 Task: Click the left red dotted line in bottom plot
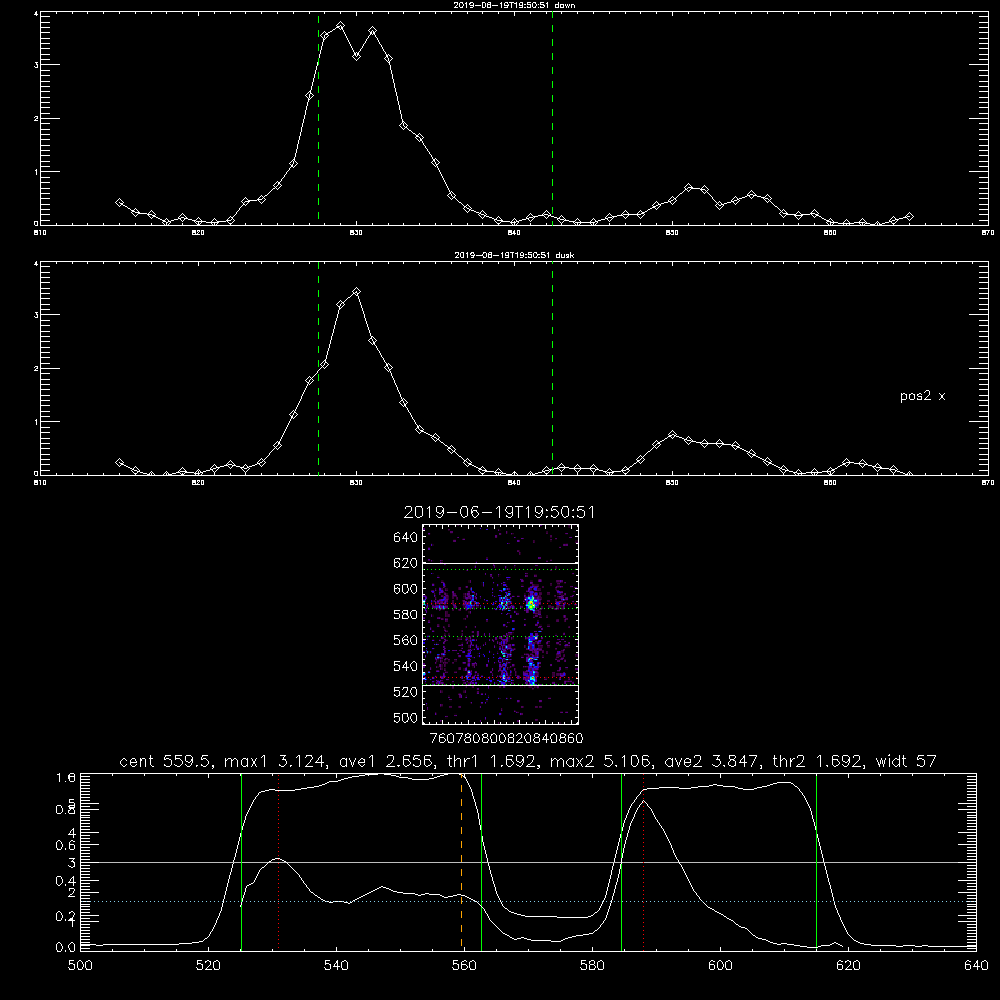tap(279, 861)
